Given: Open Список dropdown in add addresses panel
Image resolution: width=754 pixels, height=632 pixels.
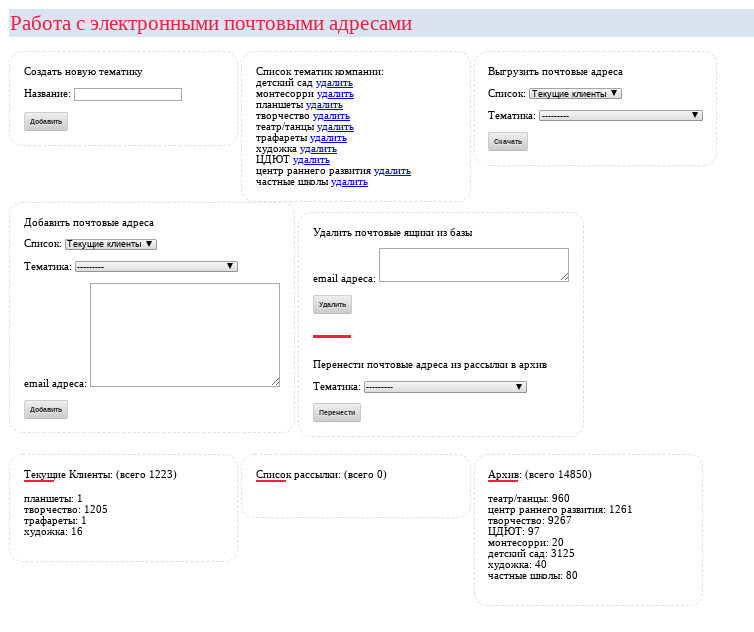Looking at the screenshot, I should click(x=111, y=244).
